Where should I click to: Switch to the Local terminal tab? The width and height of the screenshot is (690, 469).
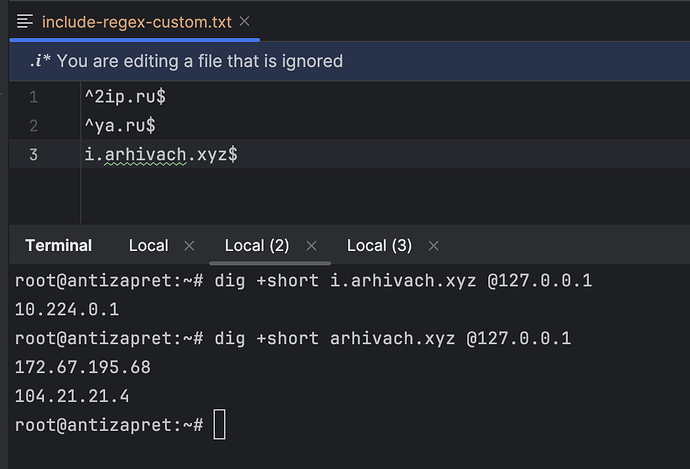click(148, 245)
